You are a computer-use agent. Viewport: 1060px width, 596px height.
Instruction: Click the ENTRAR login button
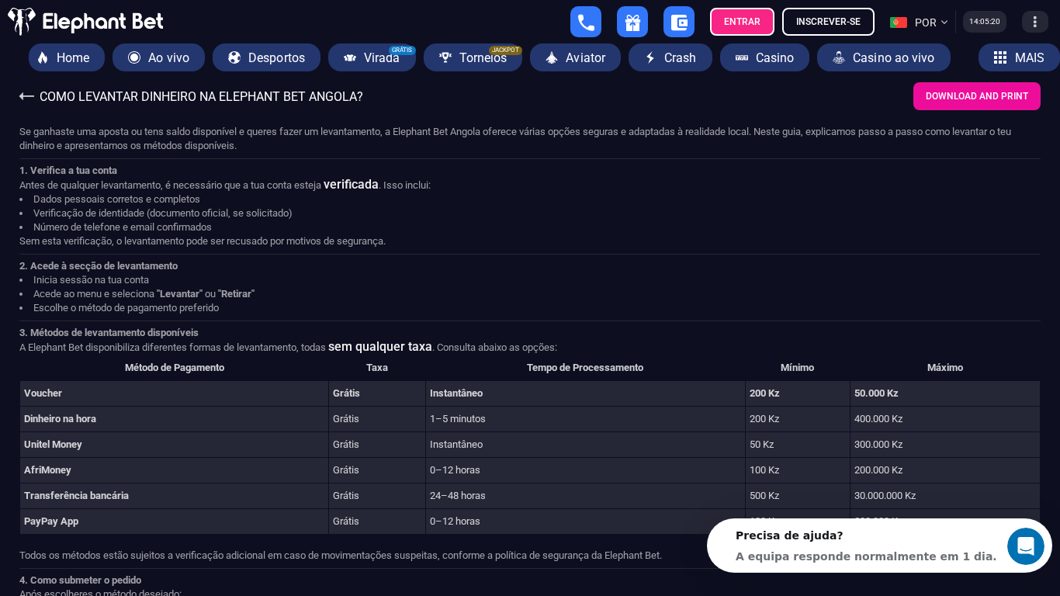742,22
